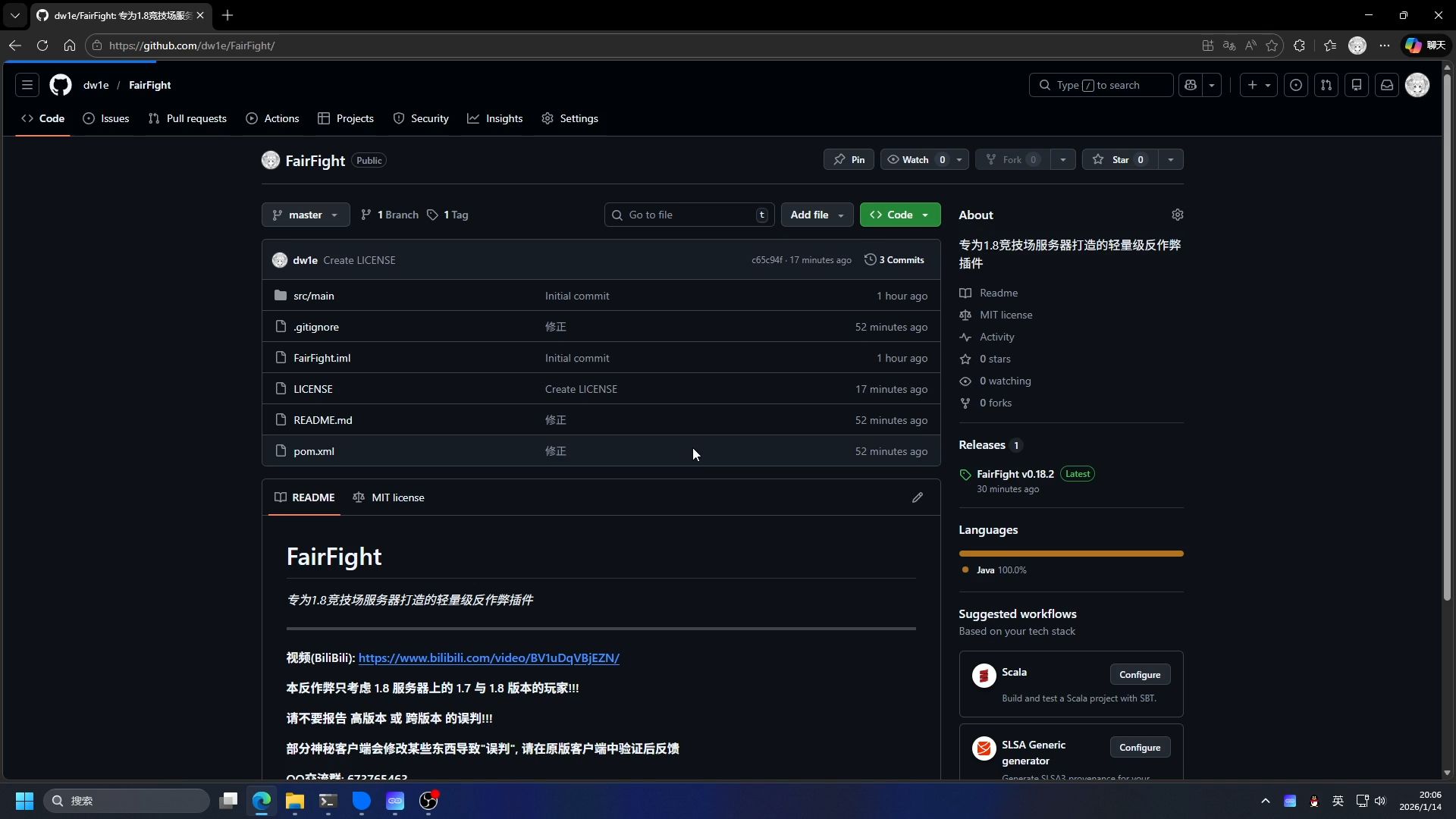Click the Java language bar

1070,554
